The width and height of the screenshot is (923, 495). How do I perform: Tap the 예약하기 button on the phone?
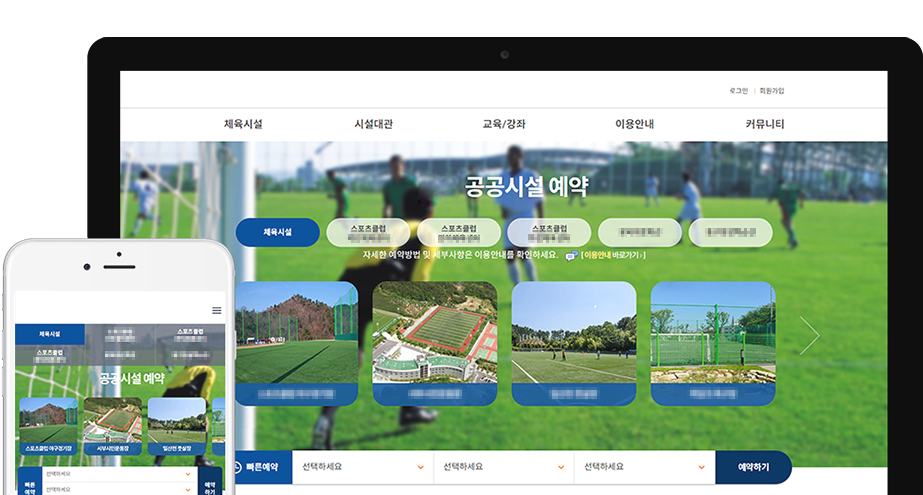point(210,482)
